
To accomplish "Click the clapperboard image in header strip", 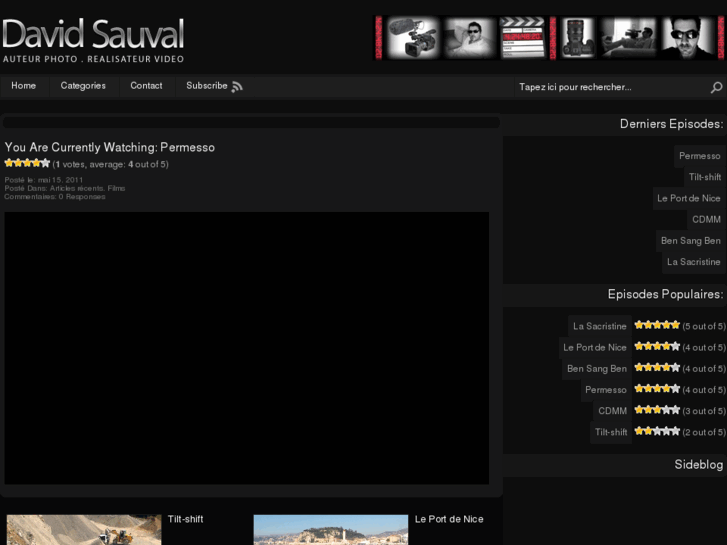I will [523, 38].
